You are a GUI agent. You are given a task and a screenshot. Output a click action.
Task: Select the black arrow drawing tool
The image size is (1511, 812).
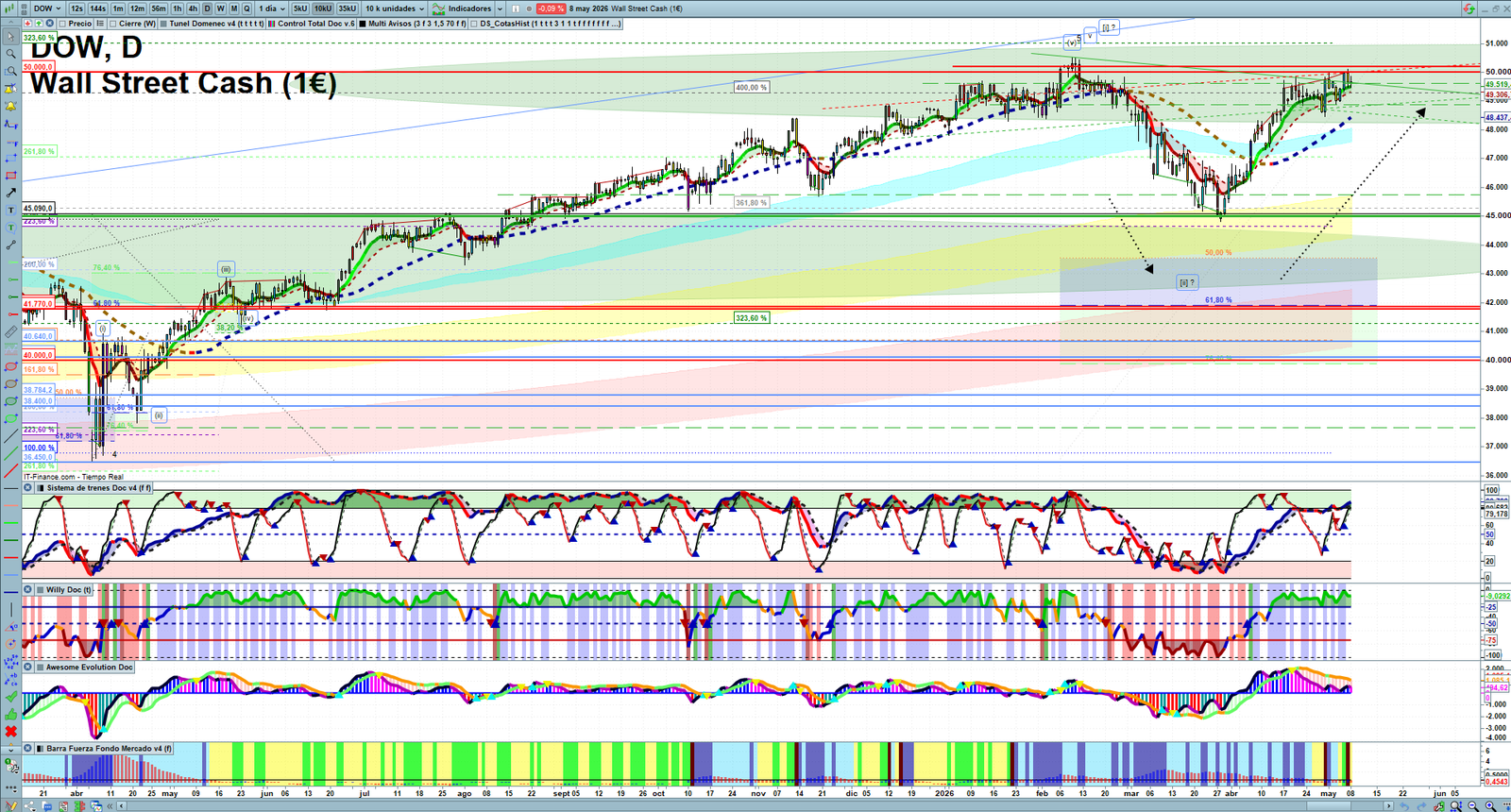click(10, 193)
